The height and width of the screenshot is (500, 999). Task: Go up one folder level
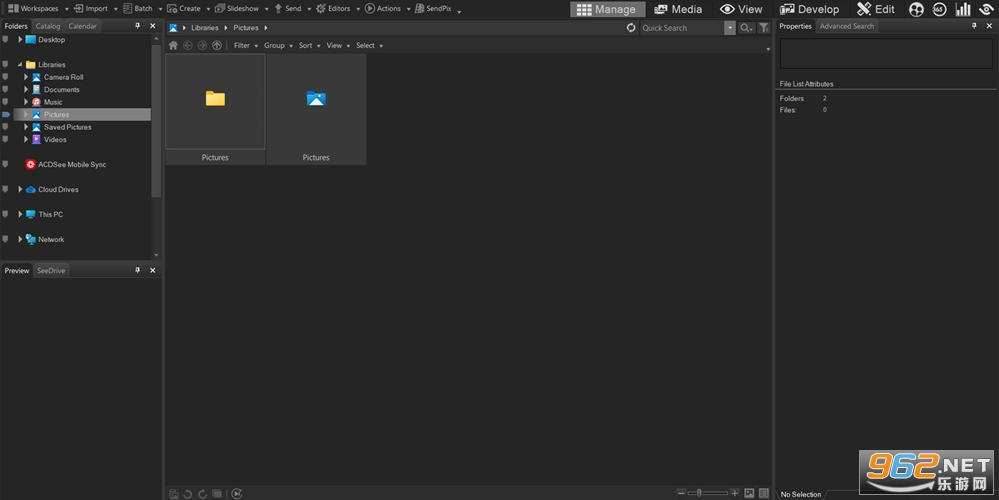click(217, 45)
